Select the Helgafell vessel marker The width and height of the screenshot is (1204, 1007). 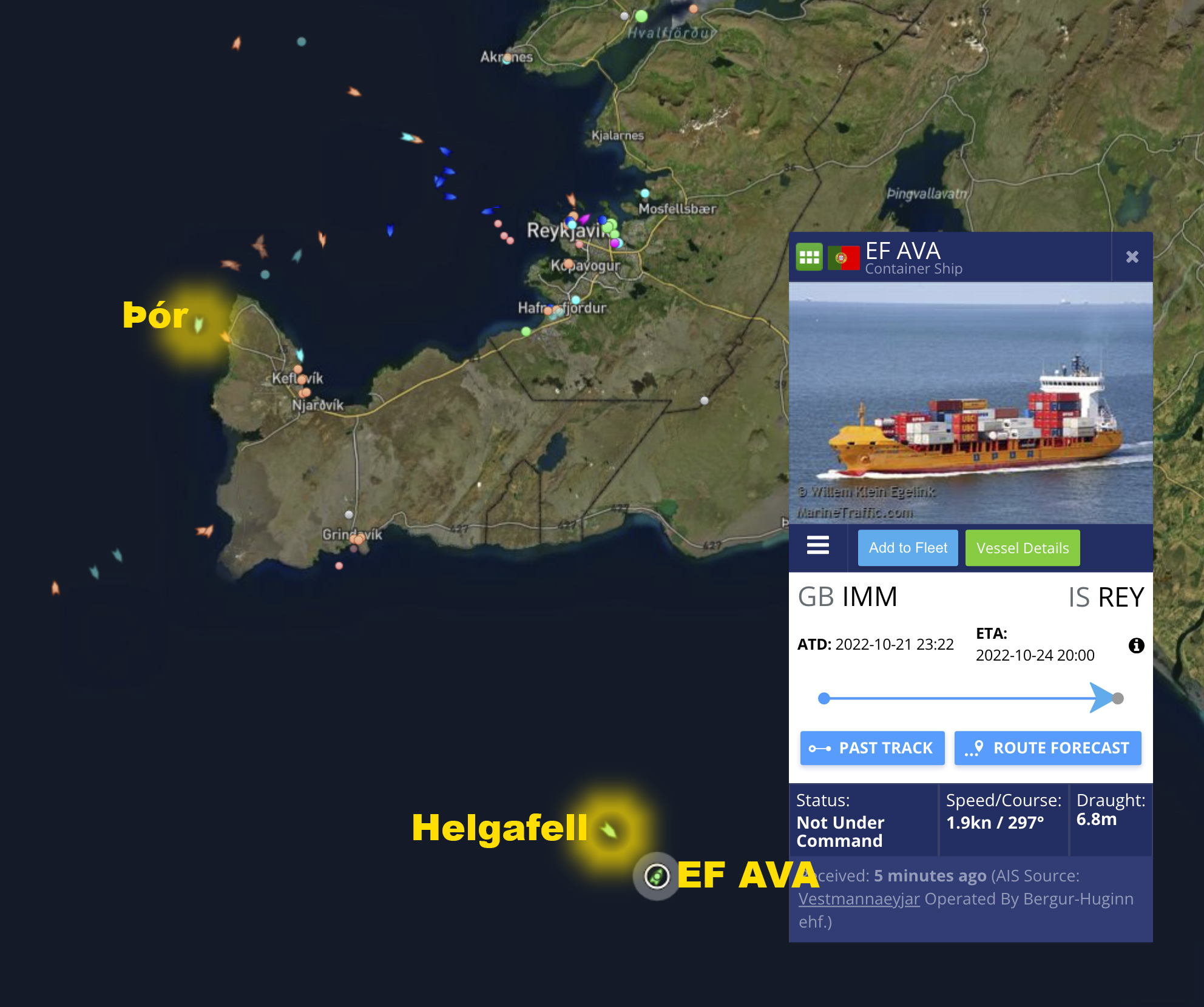[609, 829]
